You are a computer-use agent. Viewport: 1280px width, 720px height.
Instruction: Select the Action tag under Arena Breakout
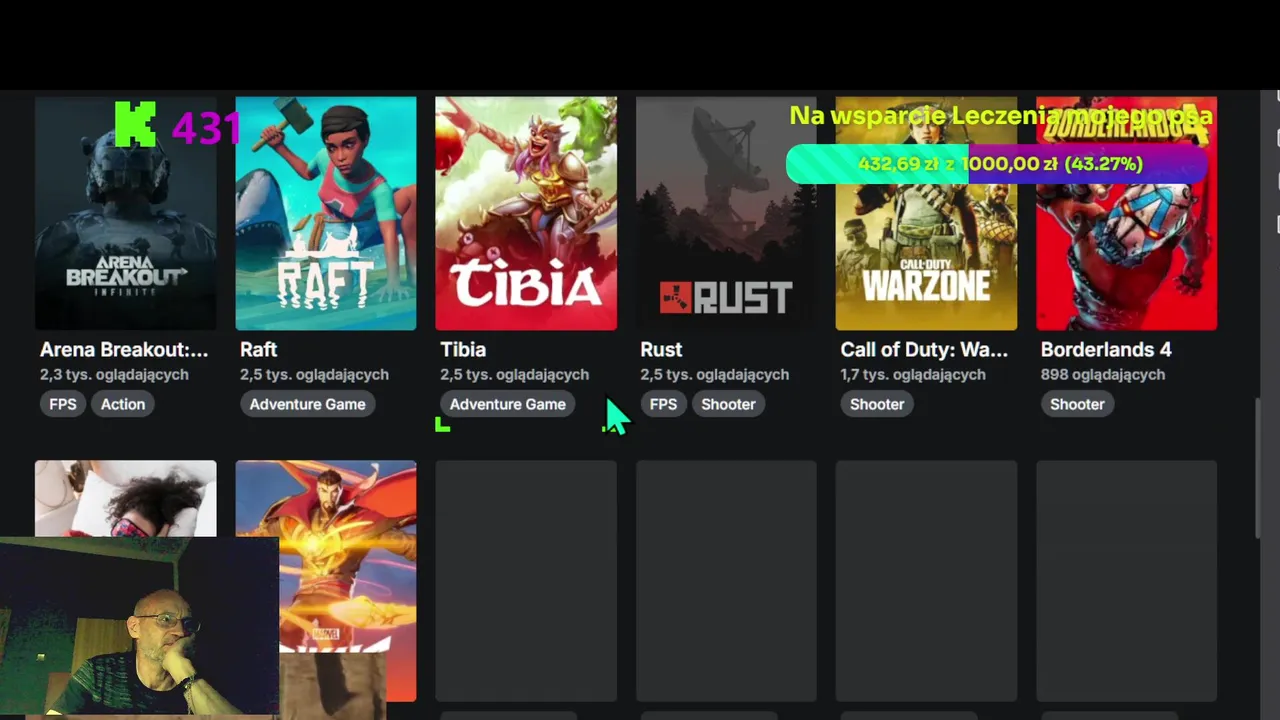pyautogui.click(x=123, y=404)
